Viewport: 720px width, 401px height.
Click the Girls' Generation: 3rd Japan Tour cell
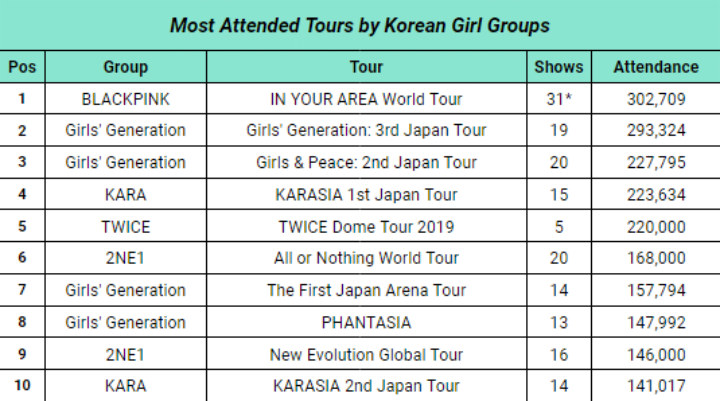(x=366, y=130)
